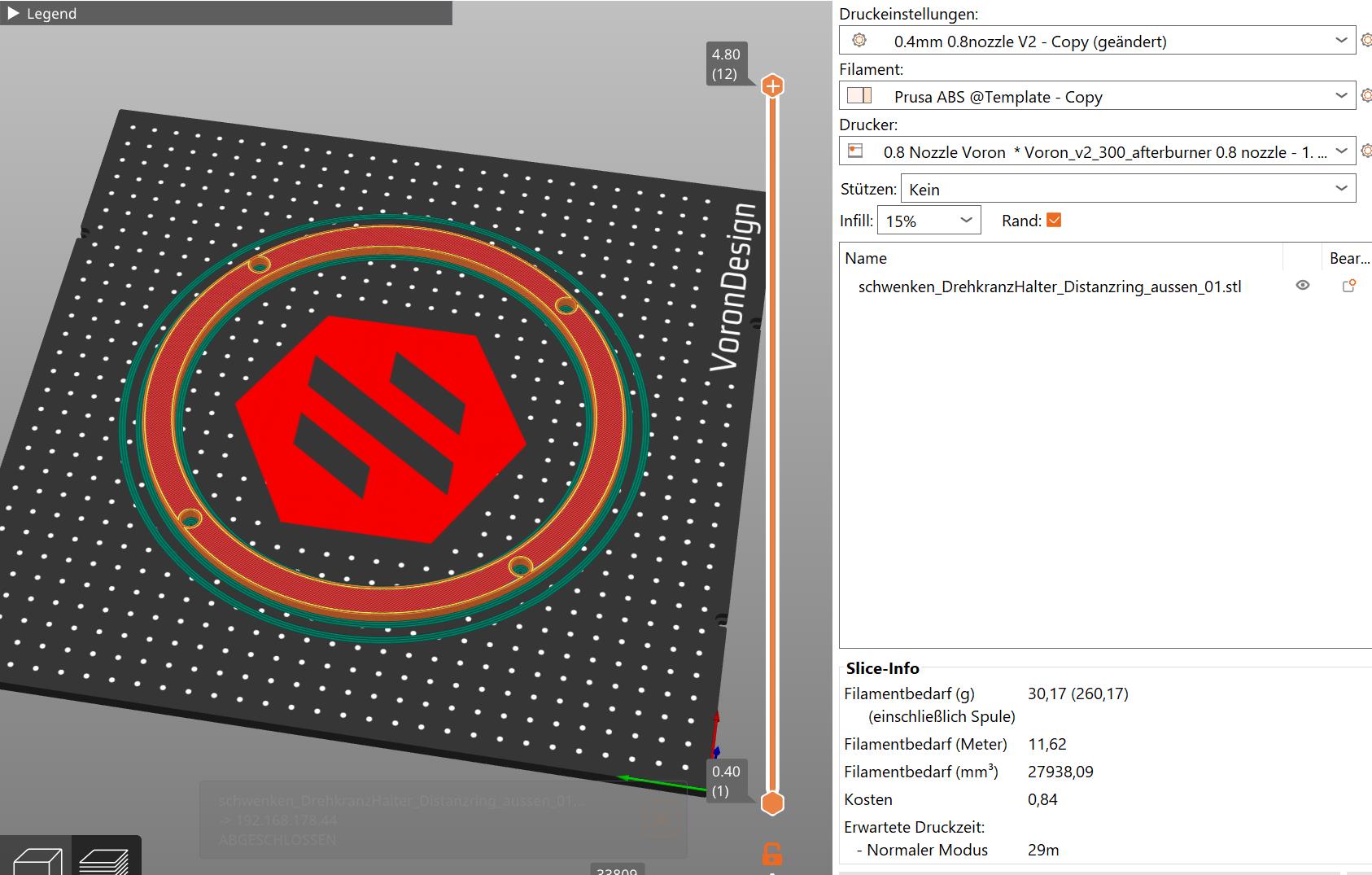Click the 4.80 (12) top layer label

pos(726,64)
